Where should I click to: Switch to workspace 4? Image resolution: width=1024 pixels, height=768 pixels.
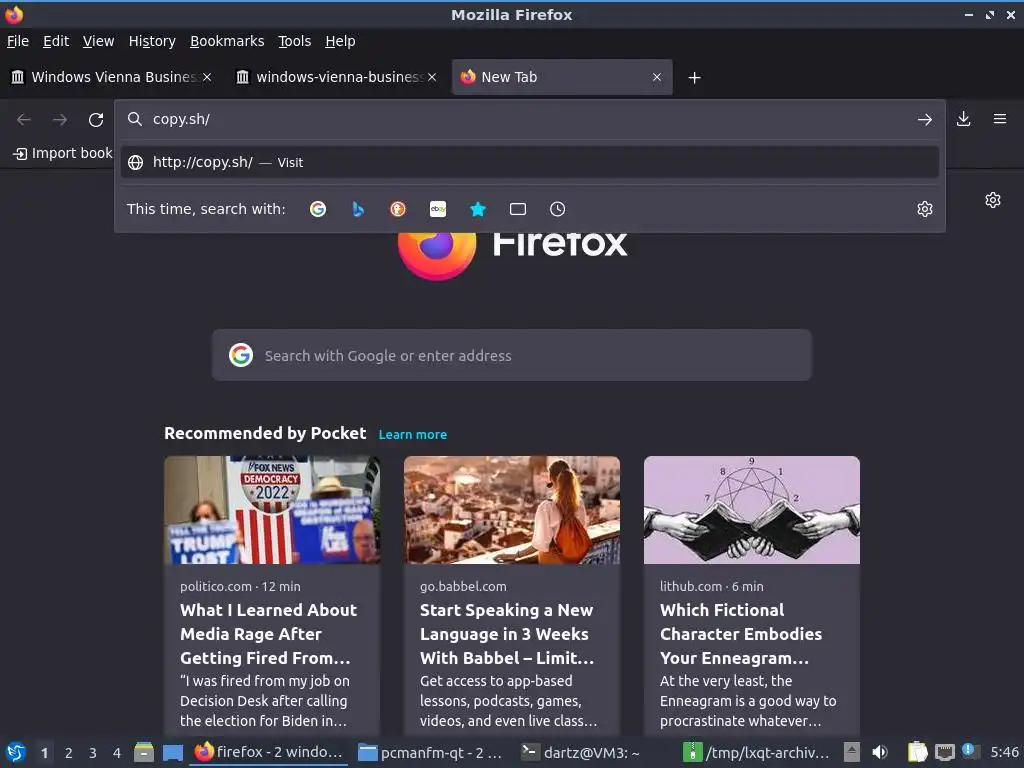(117, 753)
